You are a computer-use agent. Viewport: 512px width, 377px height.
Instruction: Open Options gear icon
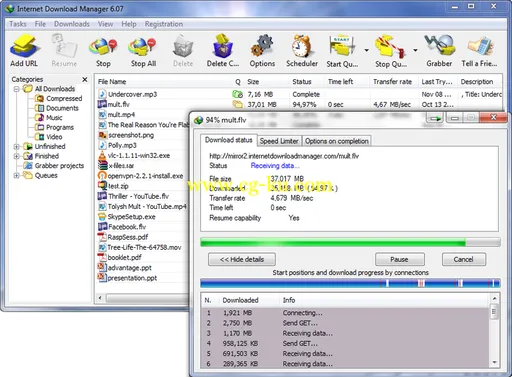coord(262,51)
